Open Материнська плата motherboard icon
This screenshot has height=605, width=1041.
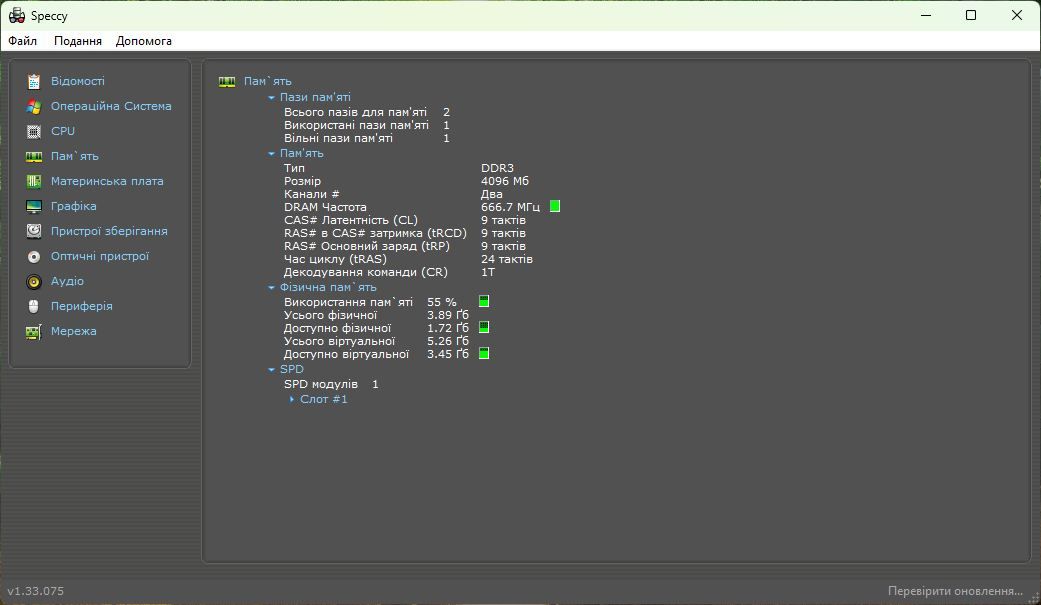point(34,181)
